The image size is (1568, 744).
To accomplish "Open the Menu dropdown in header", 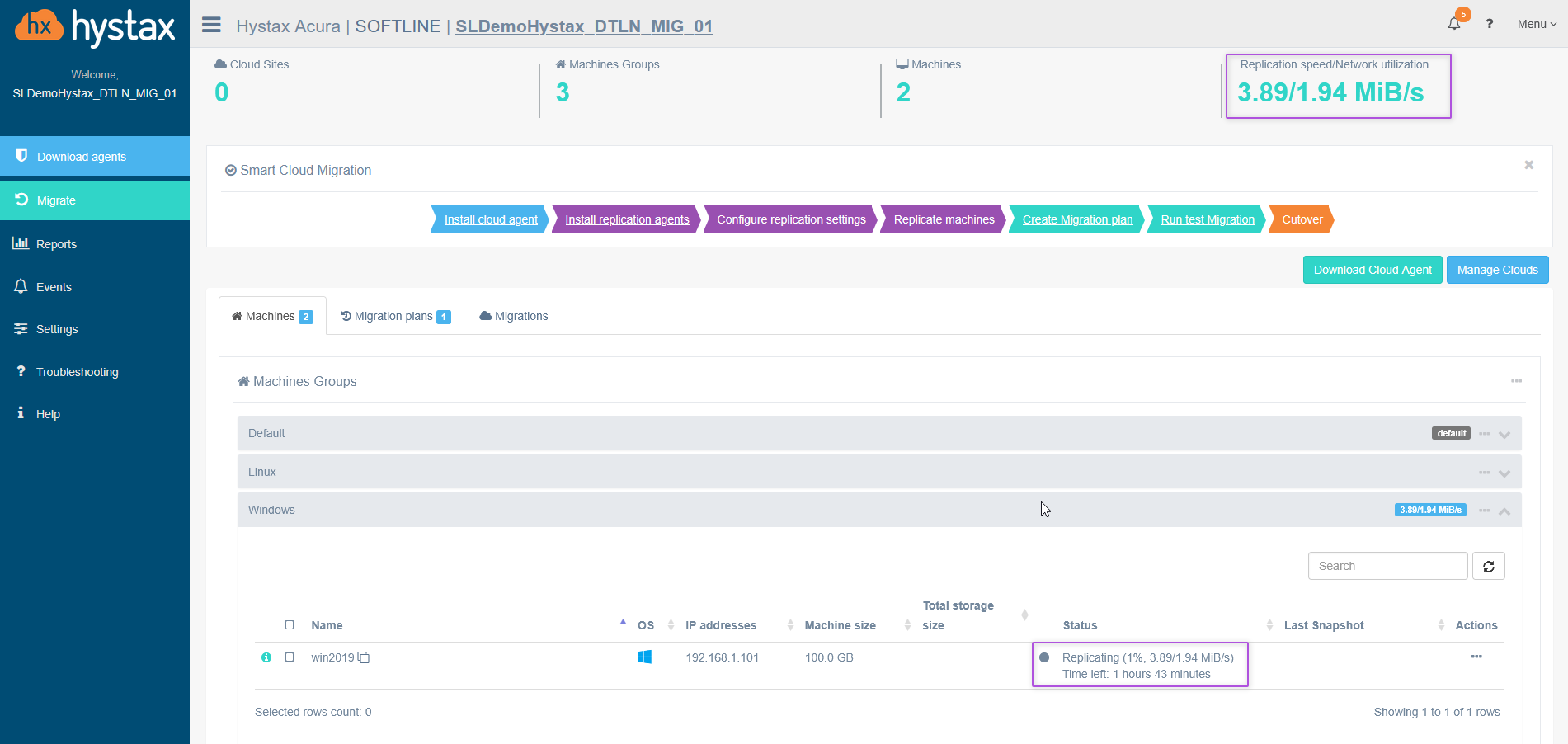I will coord(1536,24).
